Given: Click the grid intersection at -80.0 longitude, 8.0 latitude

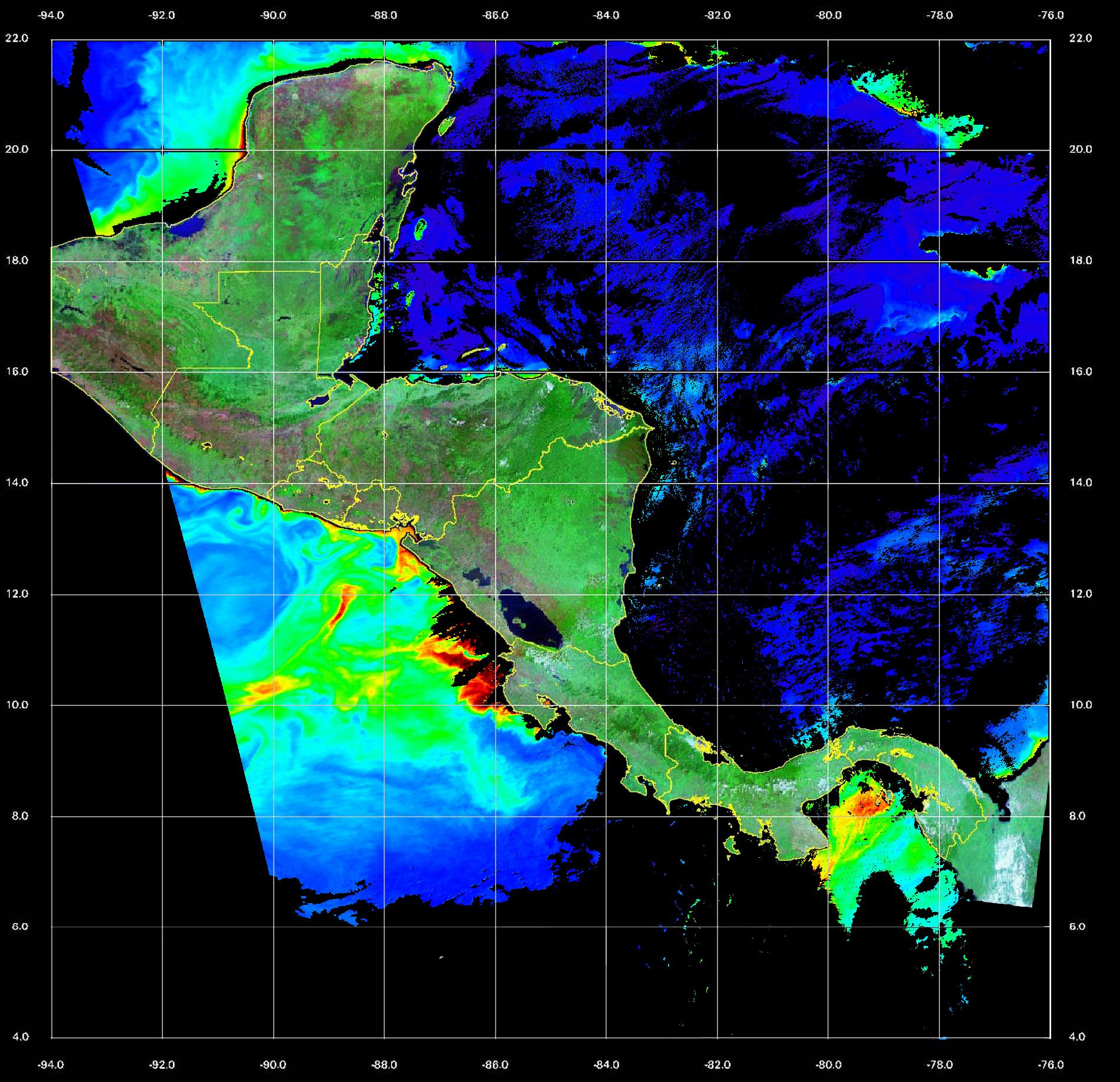Looking at the screenshot, I should point(828,817).
